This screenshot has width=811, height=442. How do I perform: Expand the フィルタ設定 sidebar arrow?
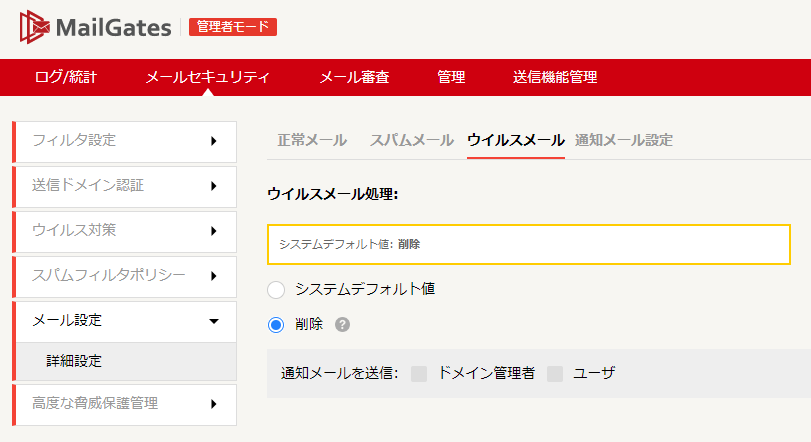[x=214, y=141]
